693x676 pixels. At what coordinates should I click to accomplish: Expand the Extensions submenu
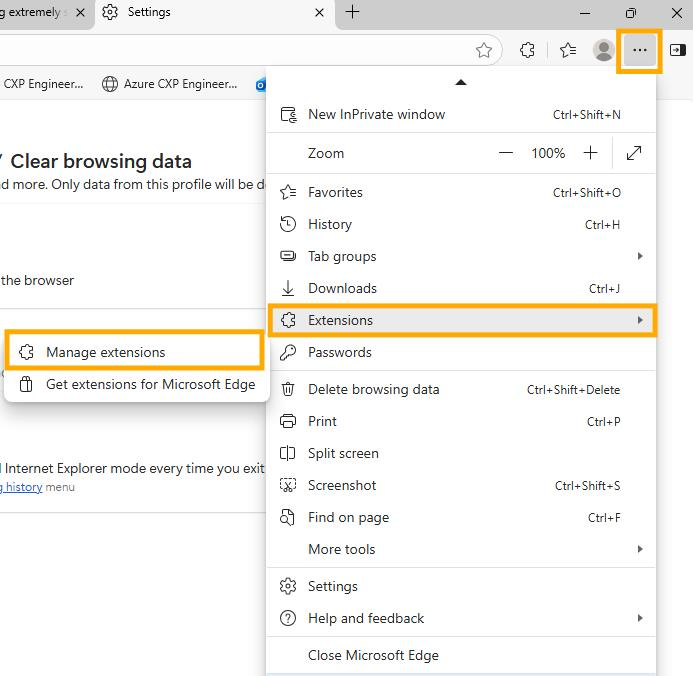[462, 320]
